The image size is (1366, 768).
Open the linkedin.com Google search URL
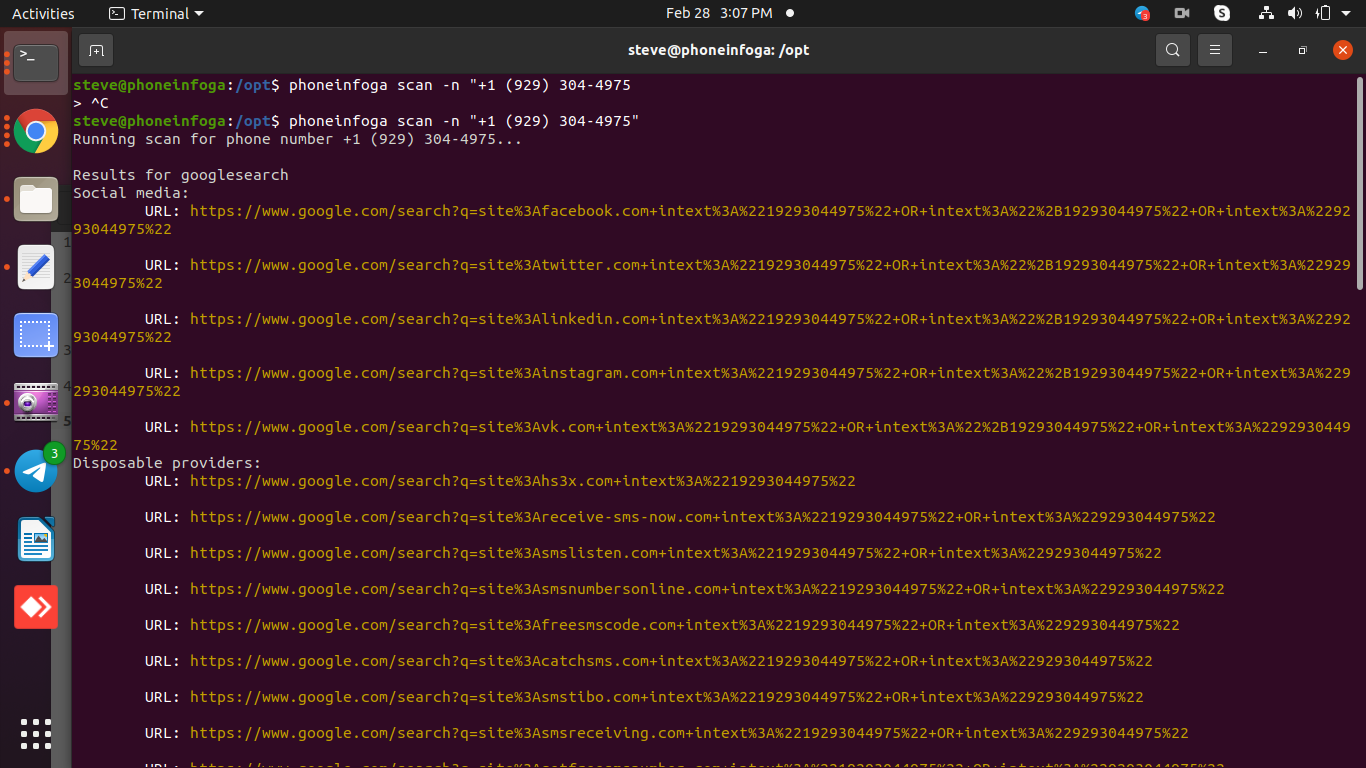pyautogui.click(x=711, y=328)
